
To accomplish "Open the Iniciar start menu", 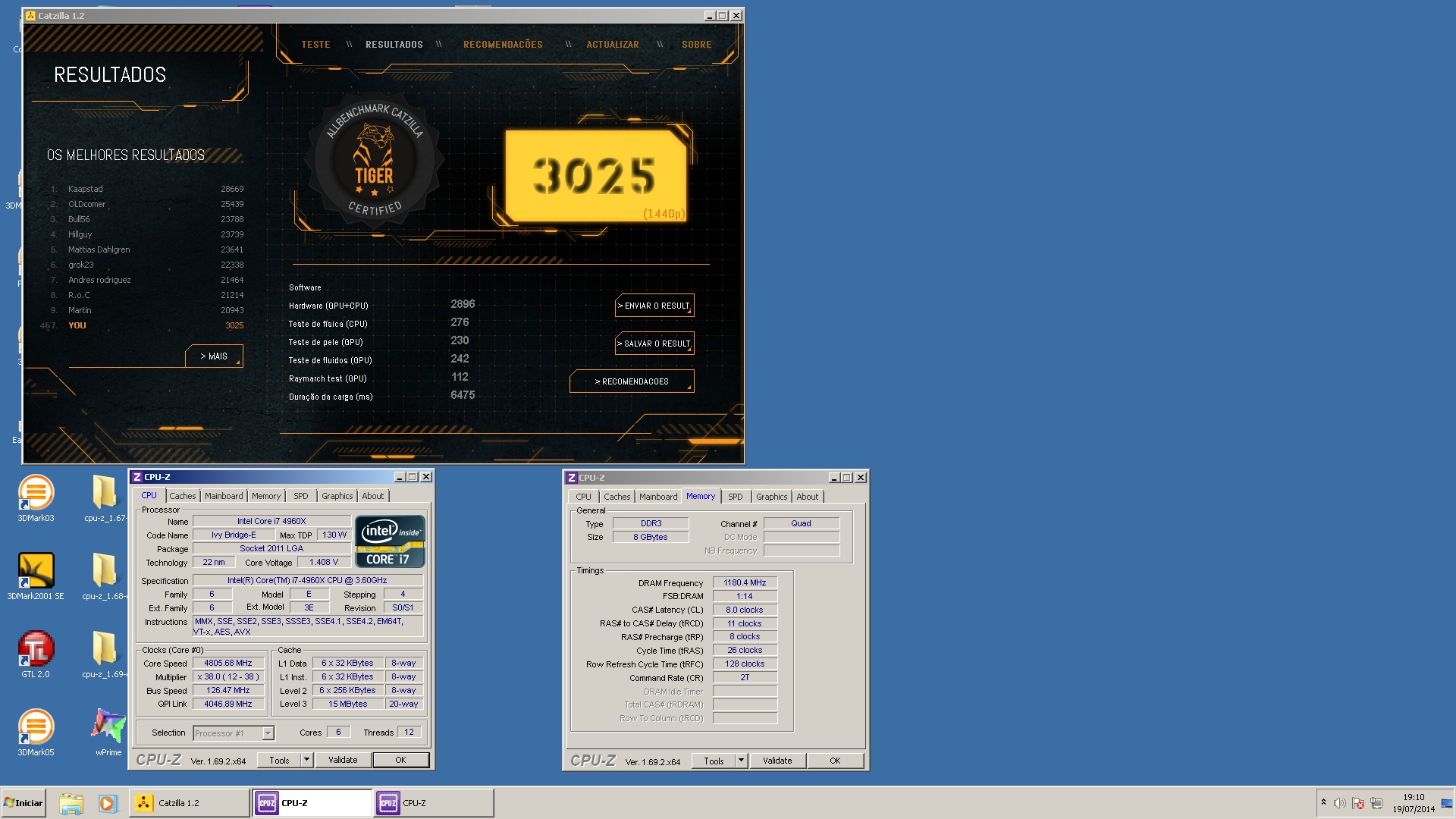I will pos(24,803).
